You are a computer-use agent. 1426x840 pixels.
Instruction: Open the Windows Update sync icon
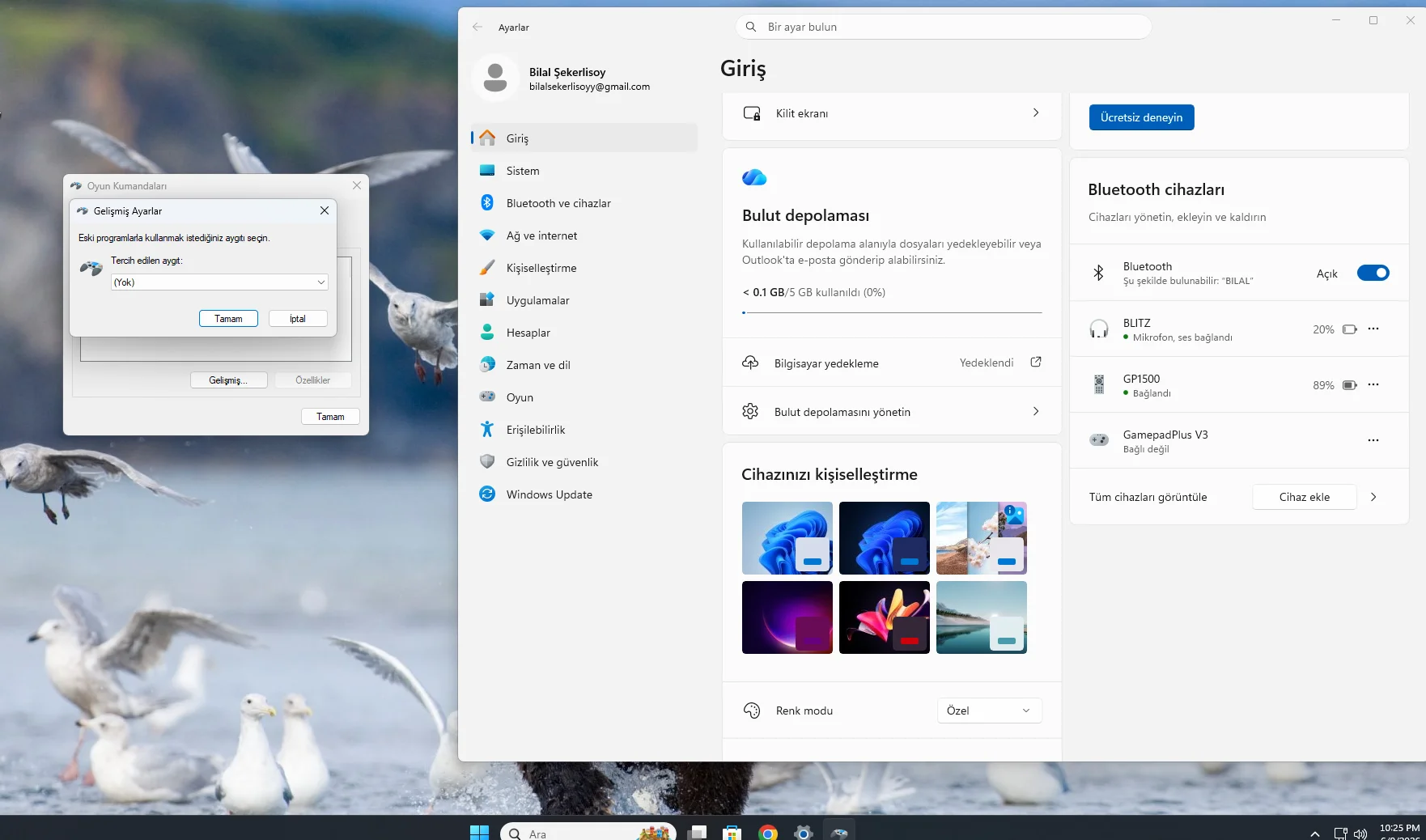(x=487, y=494)
